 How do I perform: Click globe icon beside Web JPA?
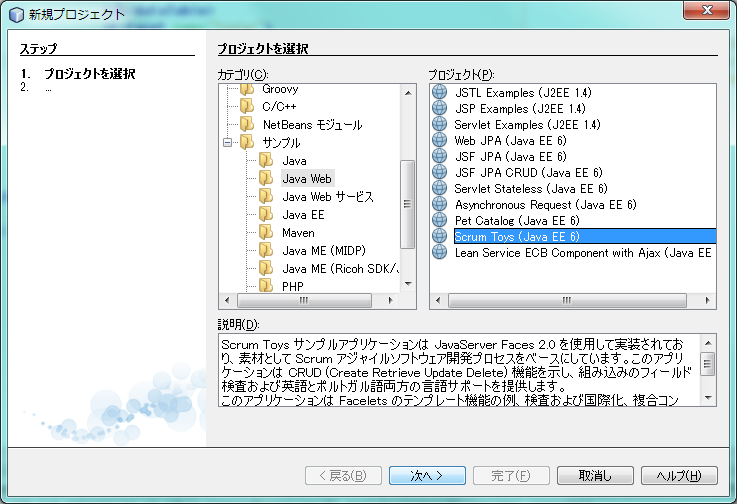(439, 140)
